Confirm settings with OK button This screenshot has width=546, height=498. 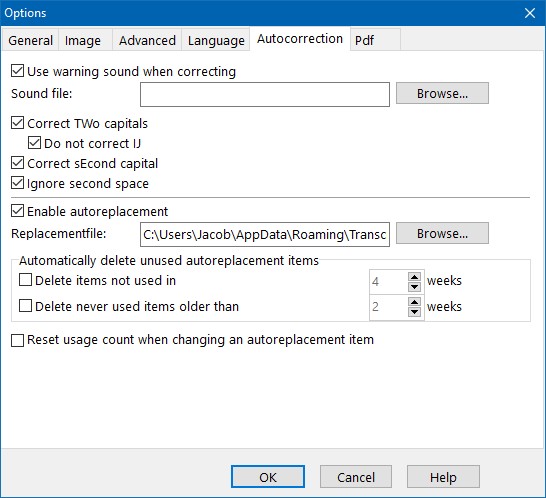(x=268, y=477)
